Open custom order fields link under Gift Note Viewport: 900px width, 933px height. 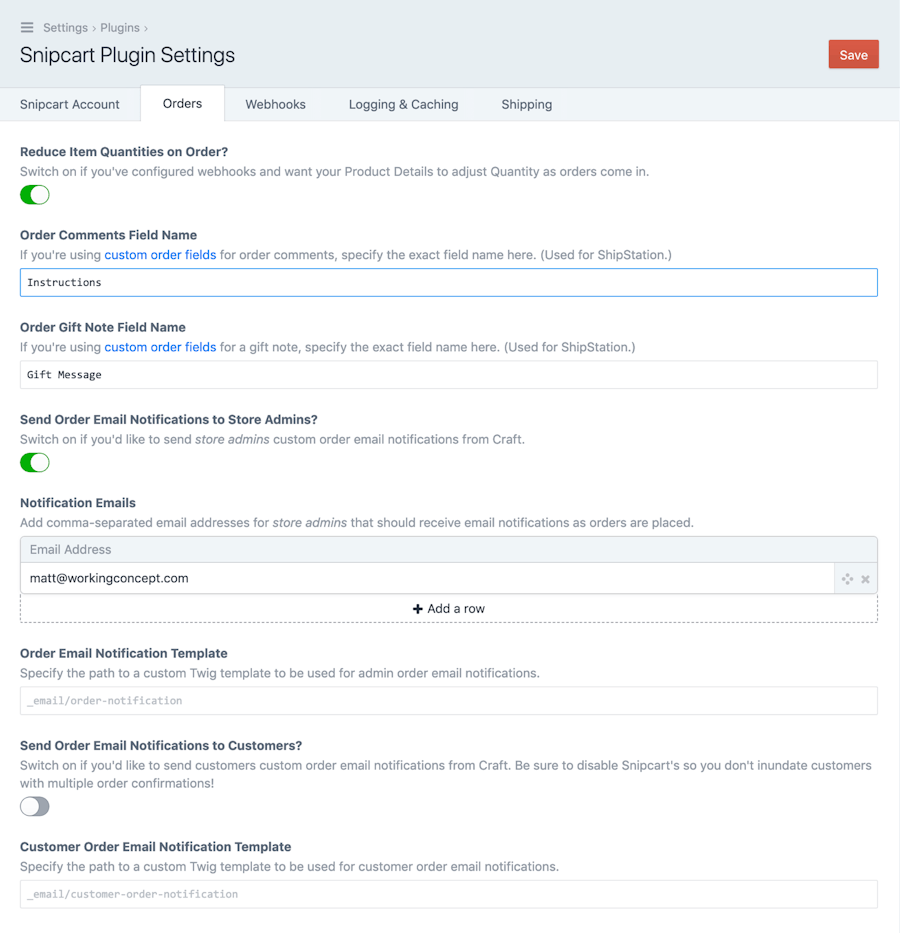click(x=160, y=347)
